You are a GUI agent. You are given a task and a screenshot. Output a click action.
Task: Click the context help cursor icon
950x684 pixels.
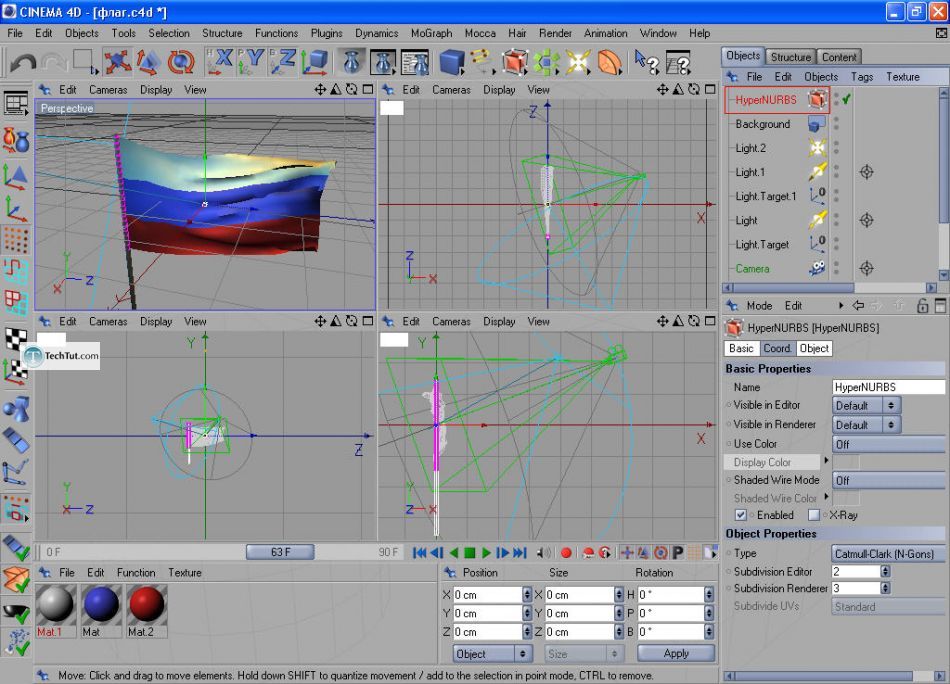tap(646, 62)
